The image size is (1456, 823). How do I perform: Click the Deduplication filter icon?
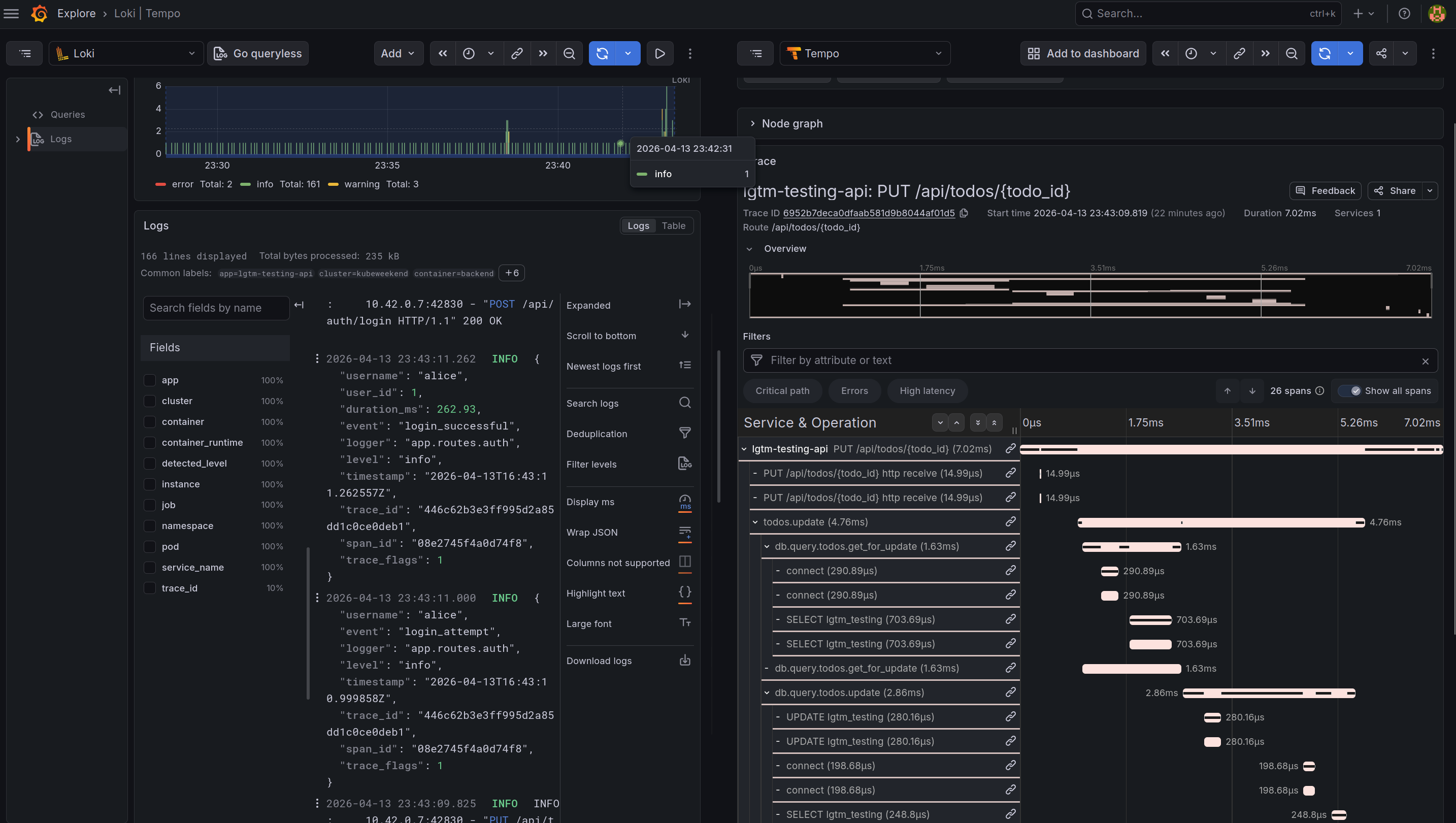click(684, 434)
